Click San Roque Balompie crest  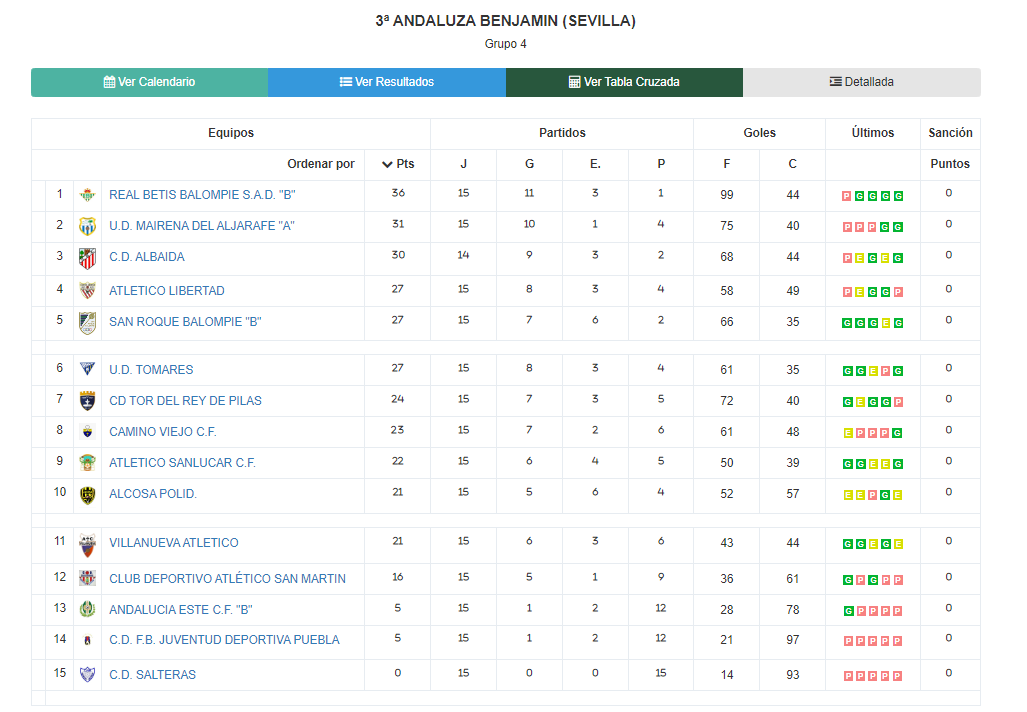click(87, 323)
